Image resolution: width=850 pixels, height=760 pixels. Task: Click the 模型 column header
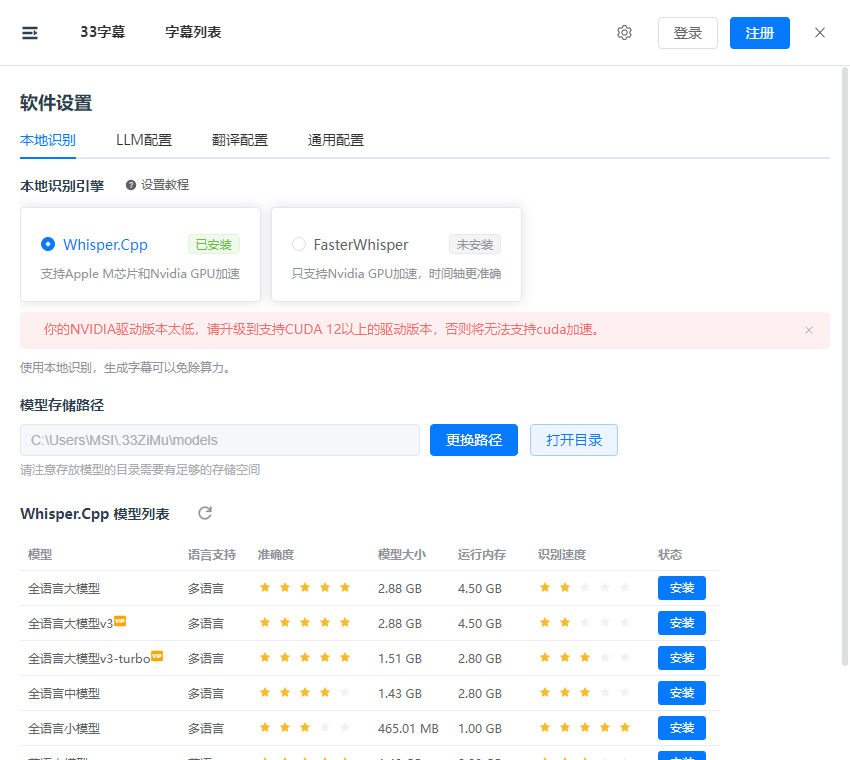[40, 555]
